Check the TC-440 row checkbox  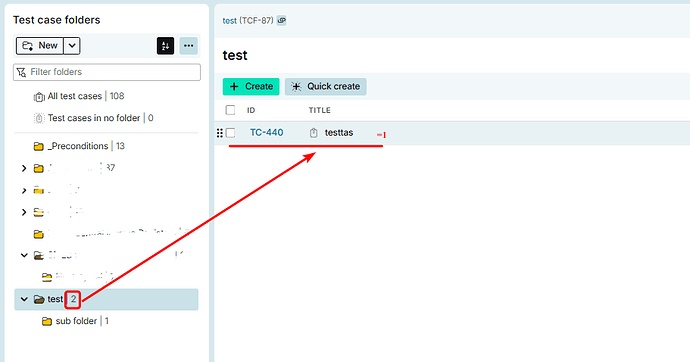pyautogui.click(x=230, y=133)
